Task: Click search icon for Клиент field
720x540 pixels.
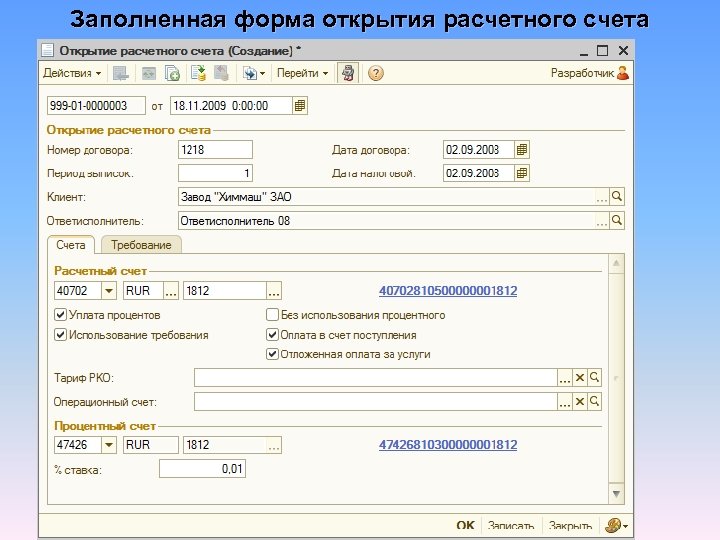Action: 617,197
